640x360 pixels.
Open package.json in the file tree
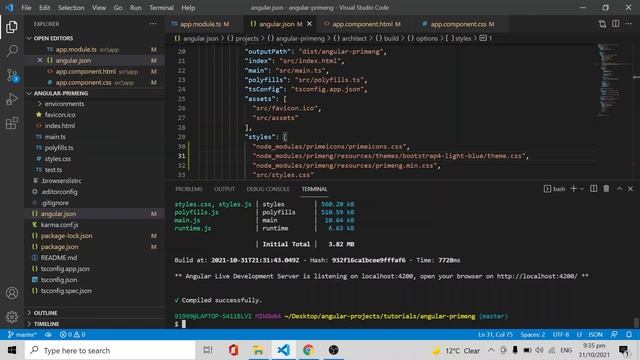tap(60, 247)
